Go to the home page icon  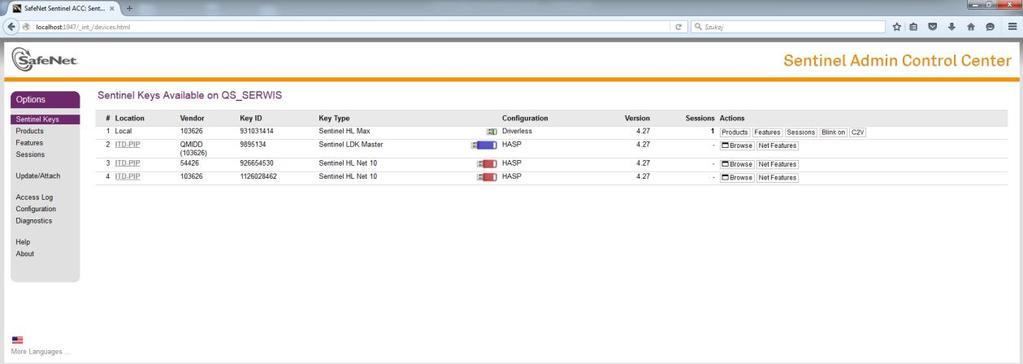tap(971, 27)
